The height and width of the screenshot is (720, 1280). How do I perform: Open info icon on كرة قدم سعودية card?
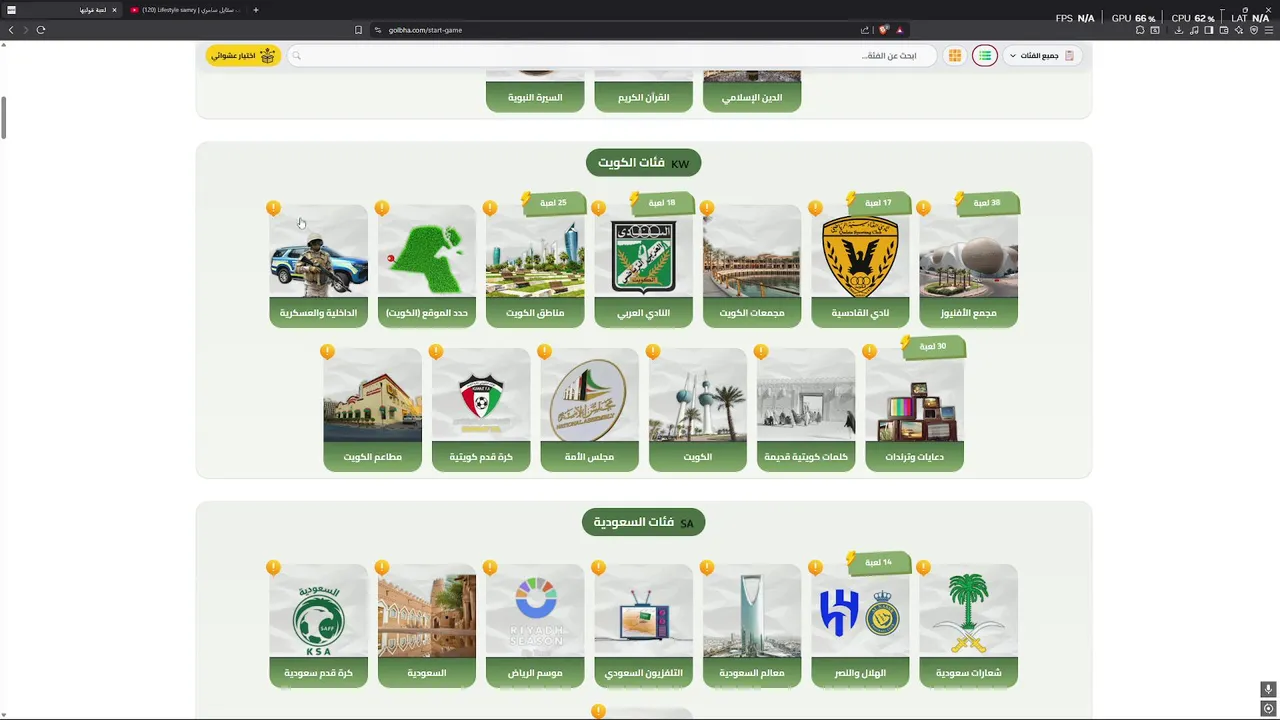tap(273, 568)
